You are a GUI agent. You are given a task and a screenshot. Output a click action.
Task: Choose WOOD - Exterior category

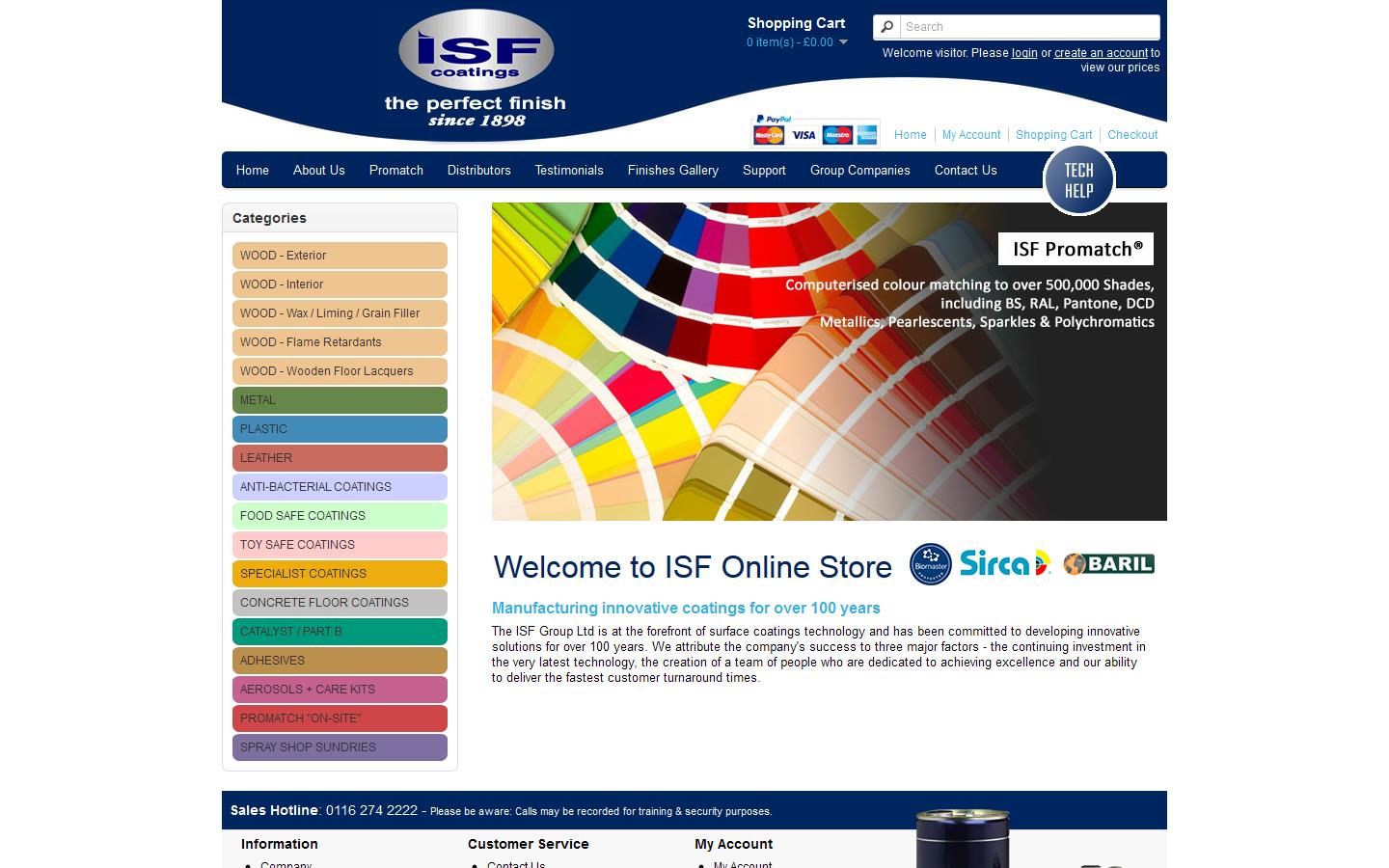coord(340,256)
